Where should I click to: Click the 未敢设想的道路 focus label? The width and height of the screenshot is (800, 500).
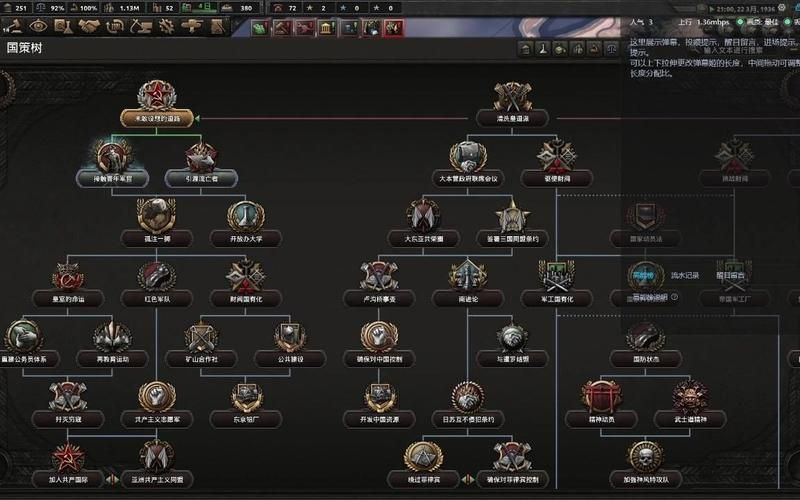tap(156, 118)
